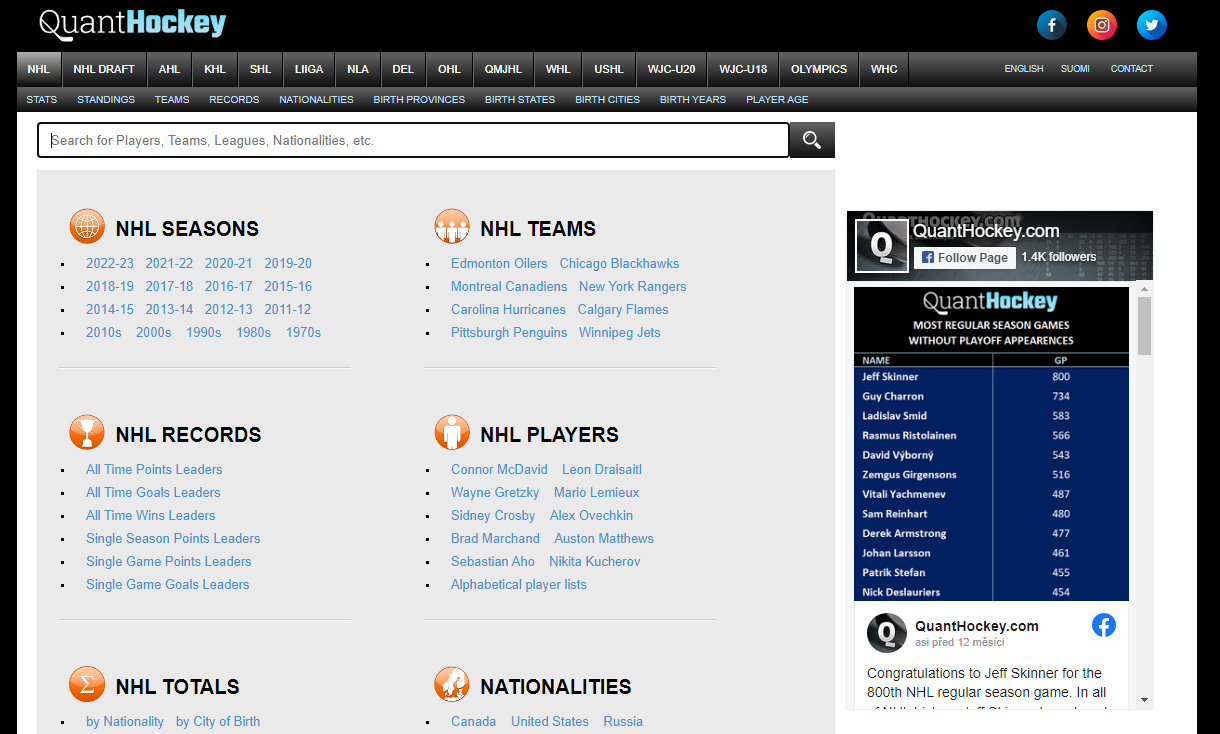Open the CONTACT link
The width and height of the screenshot is (1220, 734).
coord(1132,69)
